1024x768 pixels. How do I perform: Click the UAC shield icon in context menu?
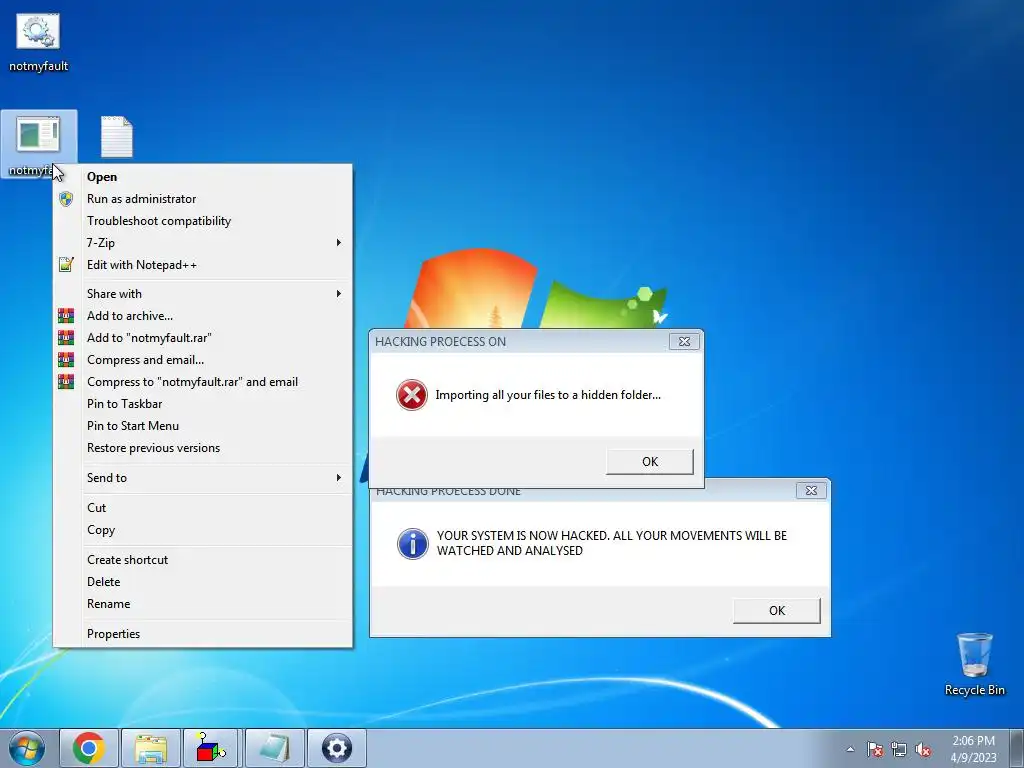click(x=66, y=199)
